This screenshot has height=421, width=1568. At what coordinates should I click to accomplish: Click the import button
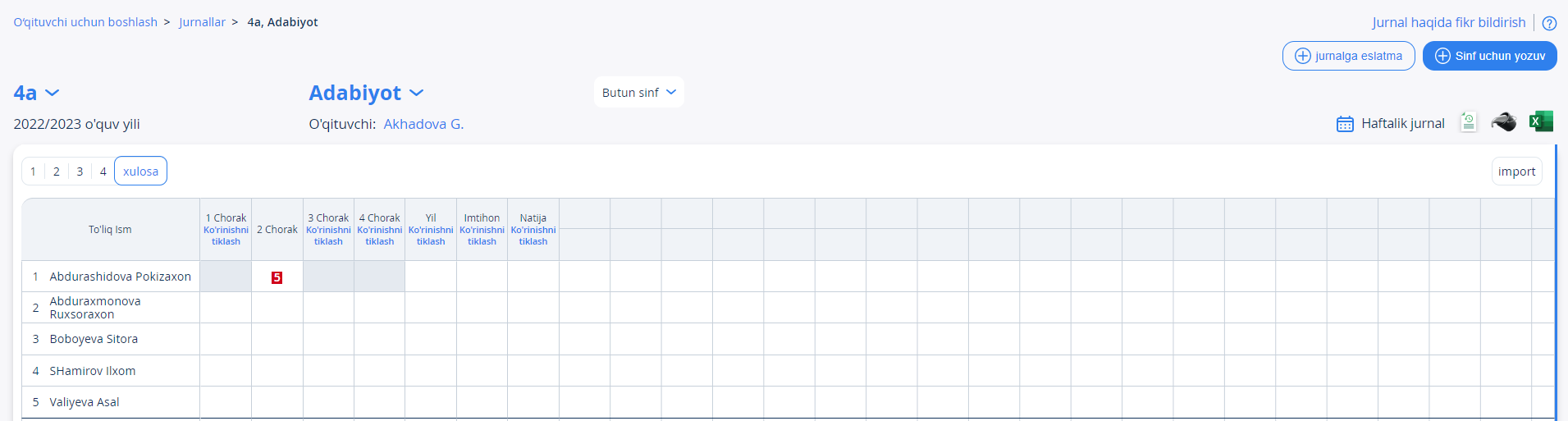(x=1516, y=172)
